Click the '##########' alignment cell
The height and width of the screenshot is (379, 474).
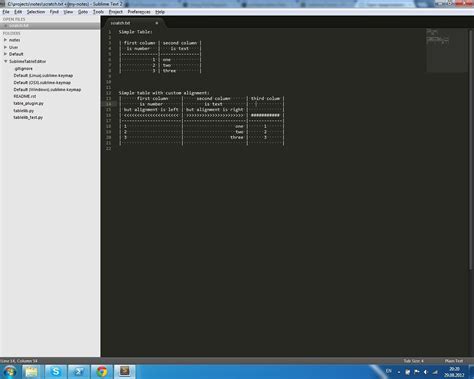tap(265, 115)
